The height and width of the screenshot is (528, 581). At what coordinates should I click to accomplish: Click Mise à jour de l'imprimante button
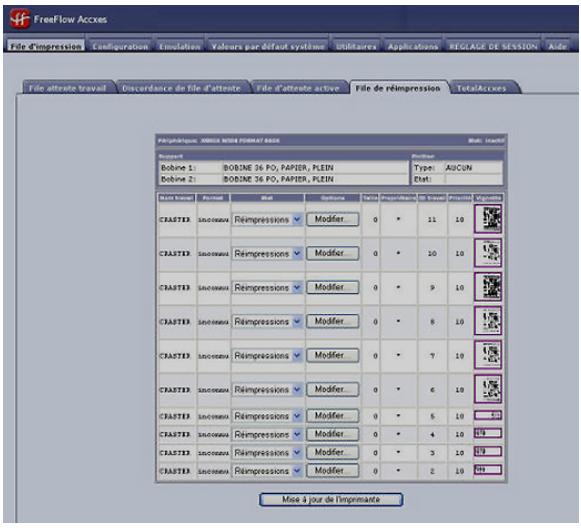pyautogui.click(x=331, y=499)
